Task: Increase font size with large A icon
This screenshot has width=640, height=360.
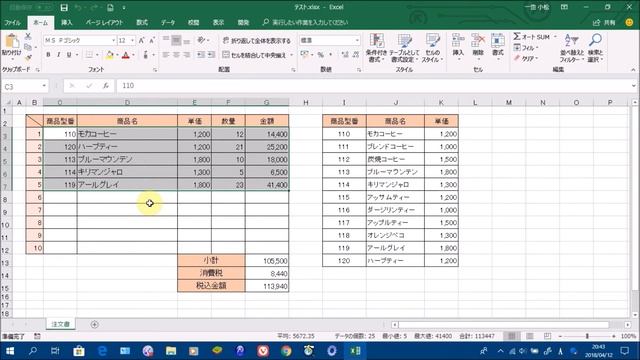Action: click(x=142, y=40)
